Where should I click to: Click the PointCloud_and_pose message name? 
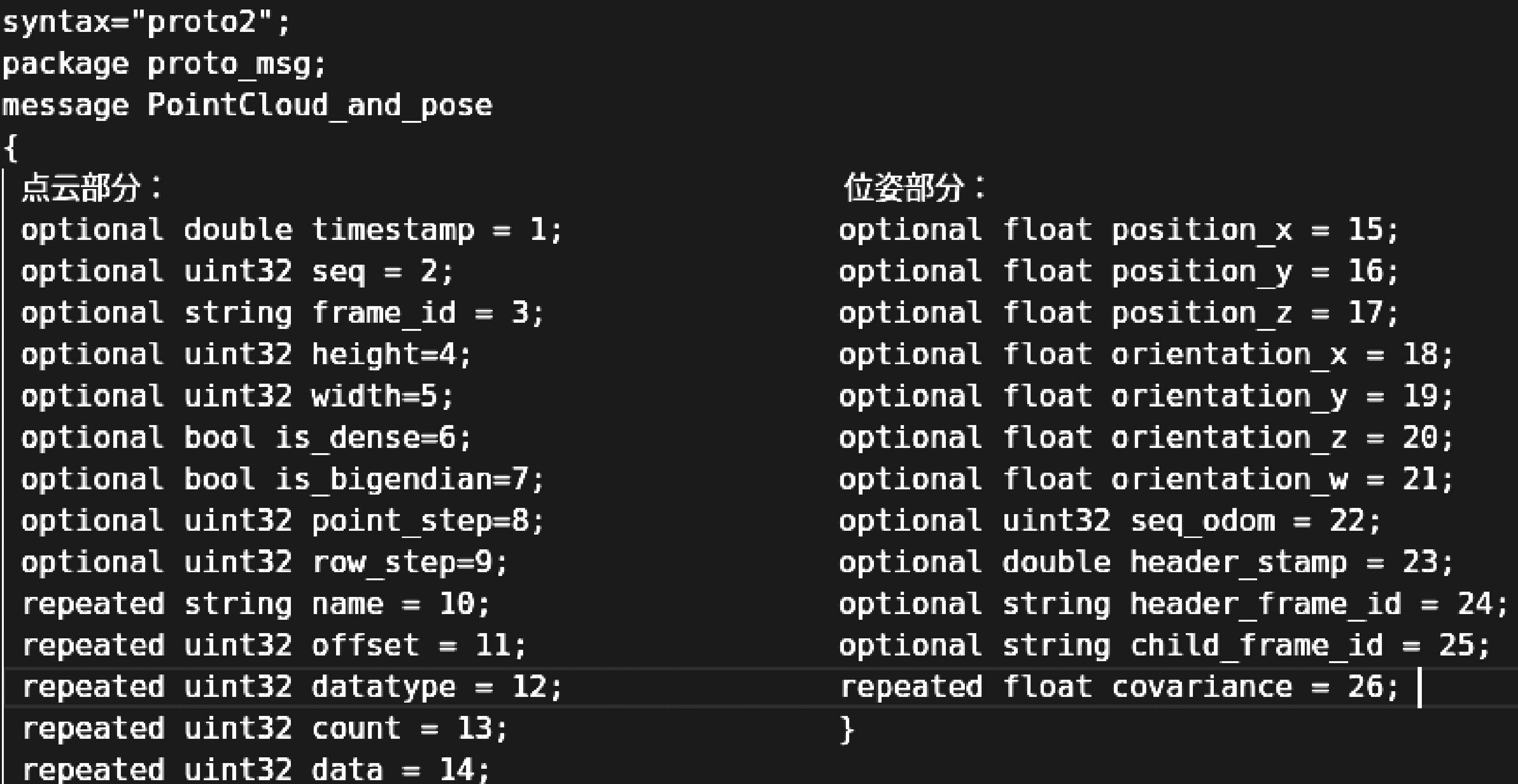tap(319, 106)
